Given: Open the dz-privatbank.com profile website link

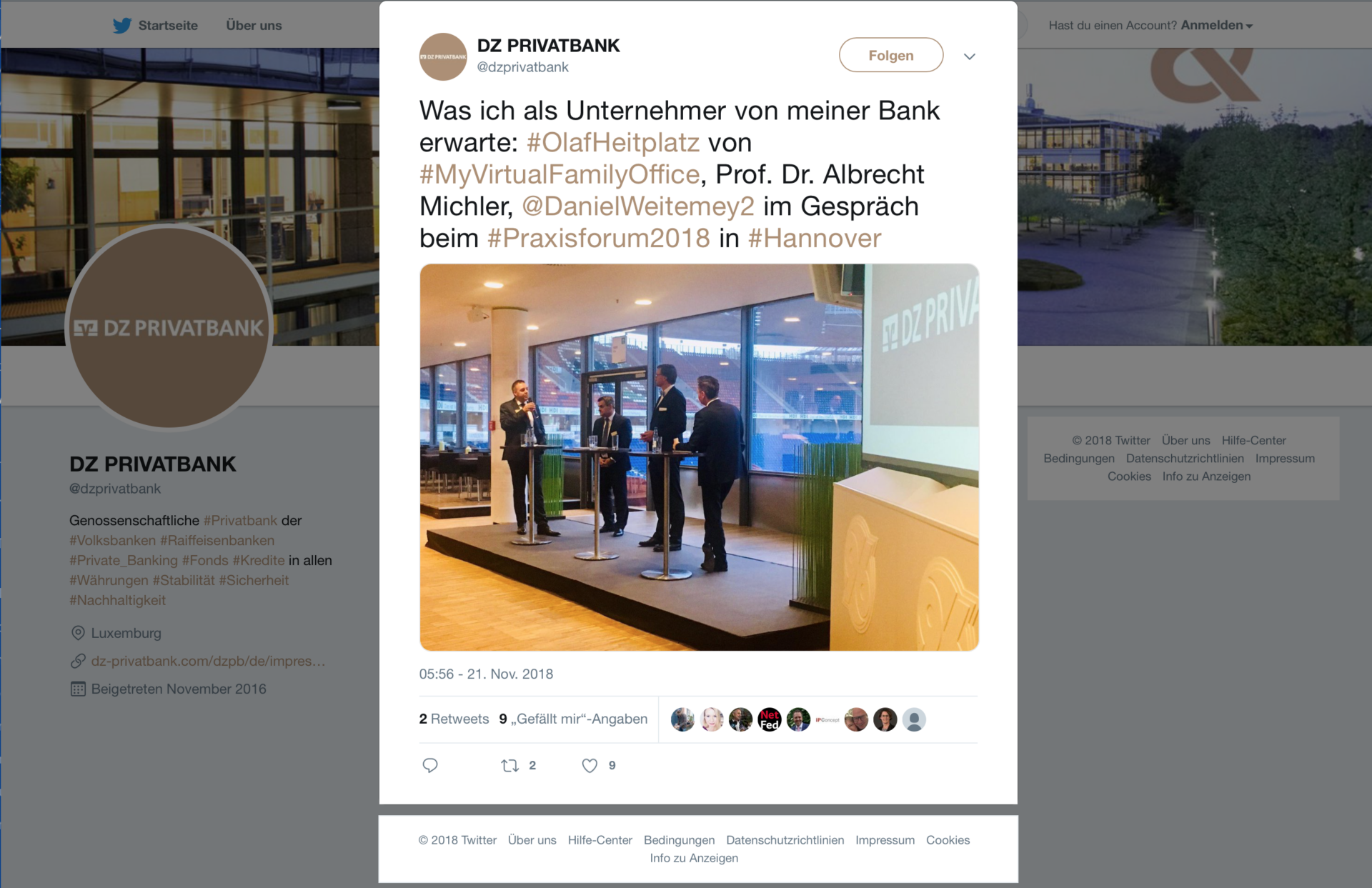Looking at the screenshot, I should tap(208, 661).
